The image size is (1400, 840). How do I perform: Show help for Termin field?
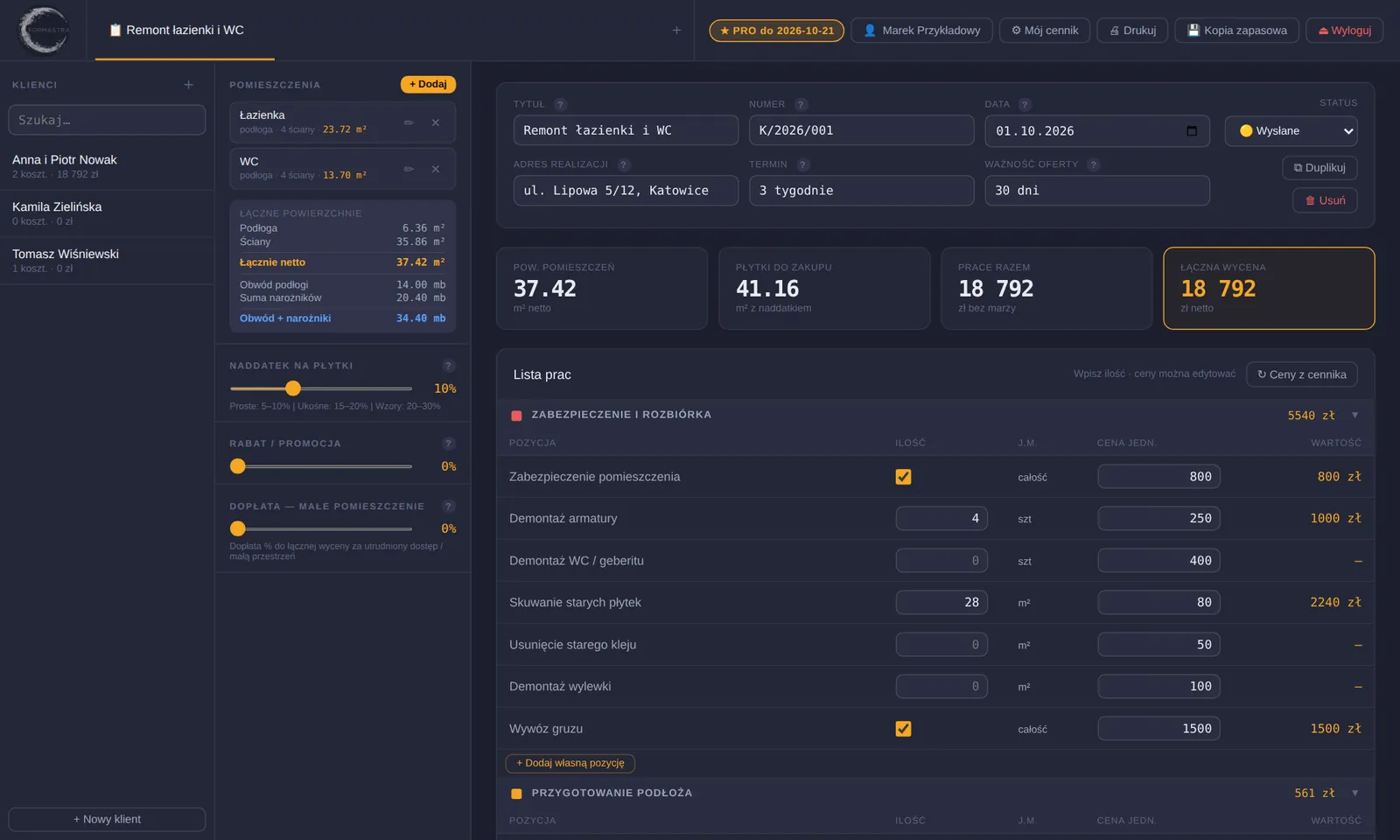tap(803, 164)
